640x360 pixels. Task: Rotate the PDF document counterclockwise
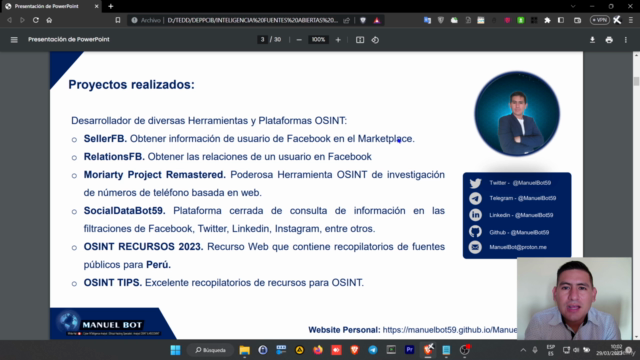(x=375, y=40)
